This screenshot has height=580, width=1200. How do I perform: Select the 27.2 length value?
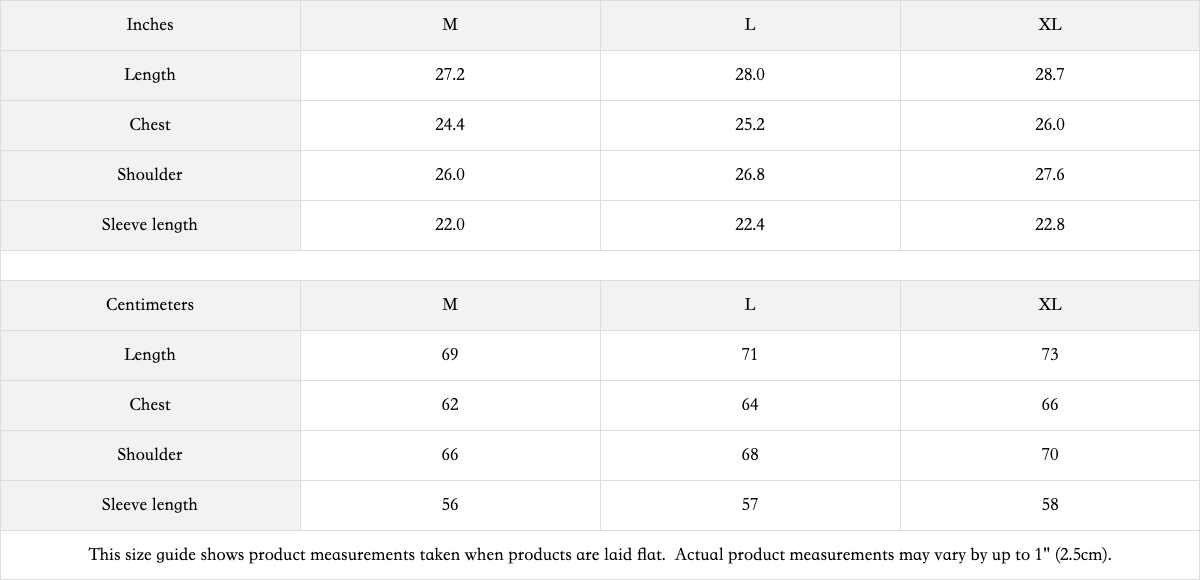[x=450, y=75]
